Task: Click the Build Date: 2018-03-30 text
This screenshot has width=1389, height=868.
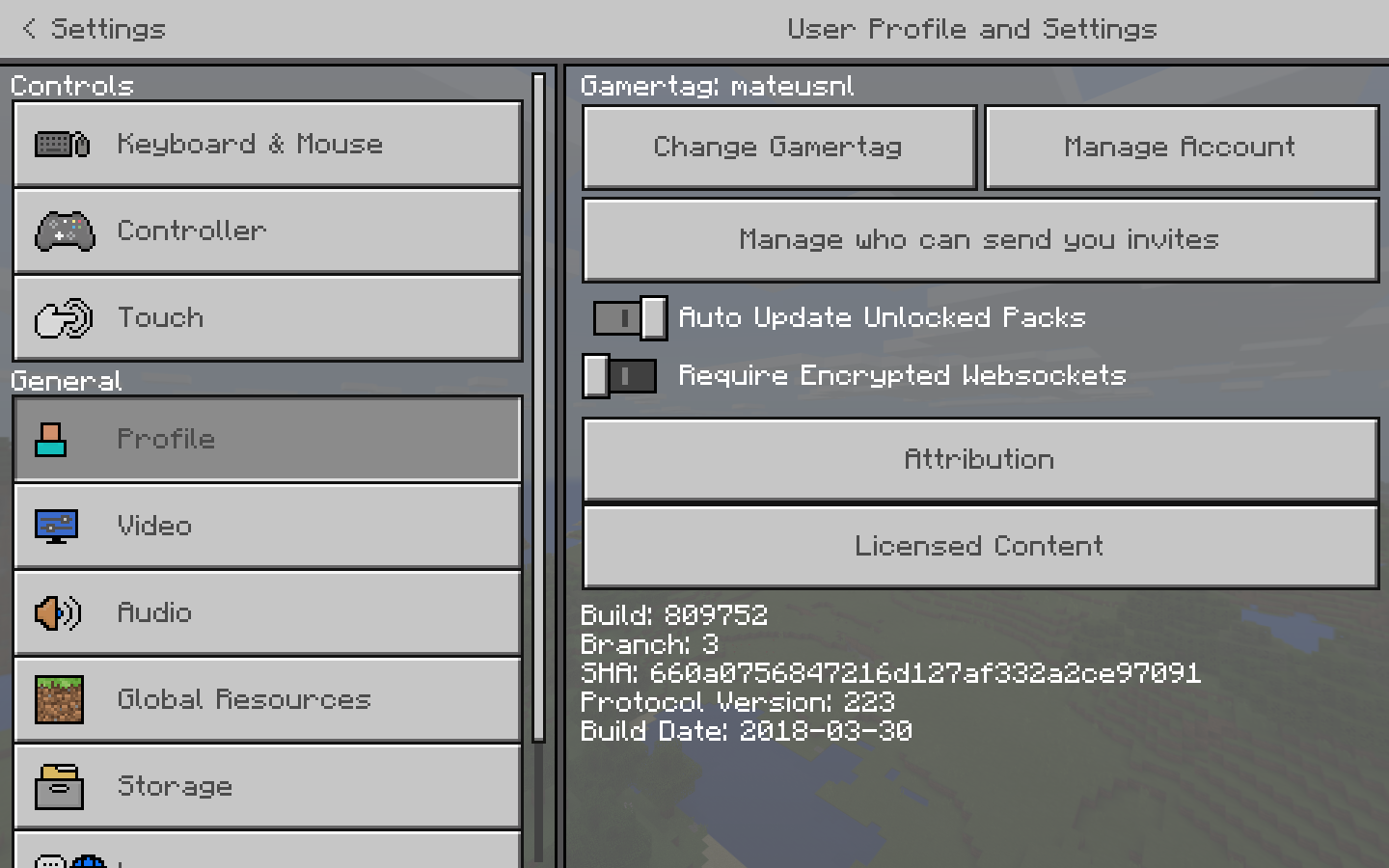Action: [x=747, y=731]
